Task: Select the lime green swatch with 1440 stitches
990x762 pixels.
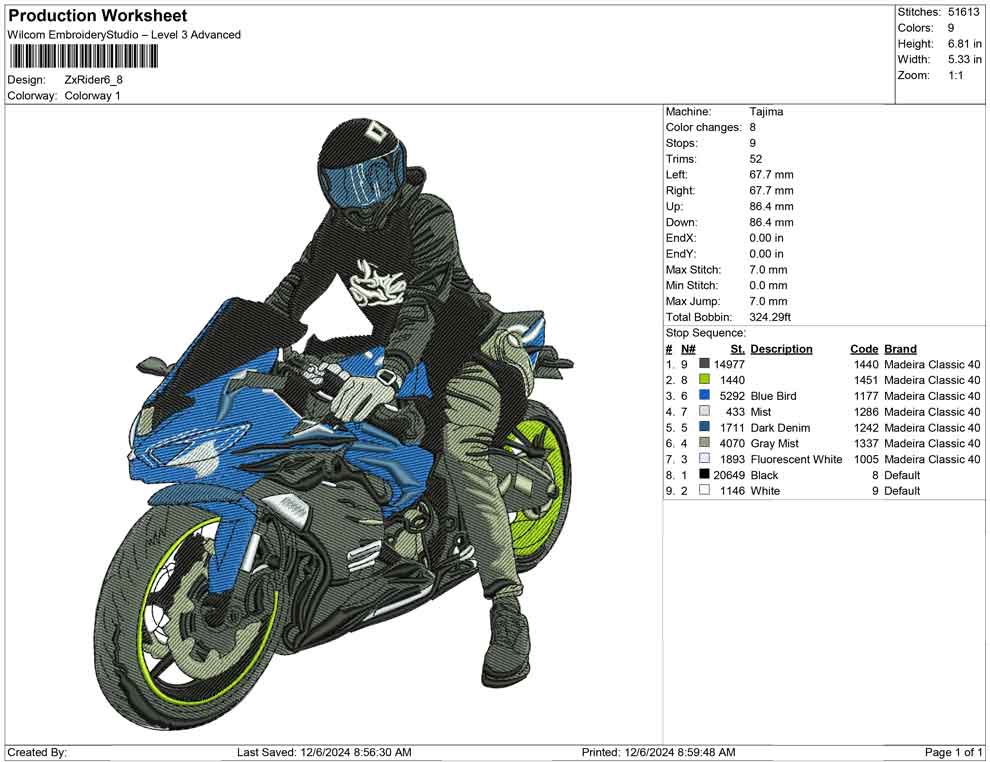Action: pyautogui.click(x=705, y=380)
